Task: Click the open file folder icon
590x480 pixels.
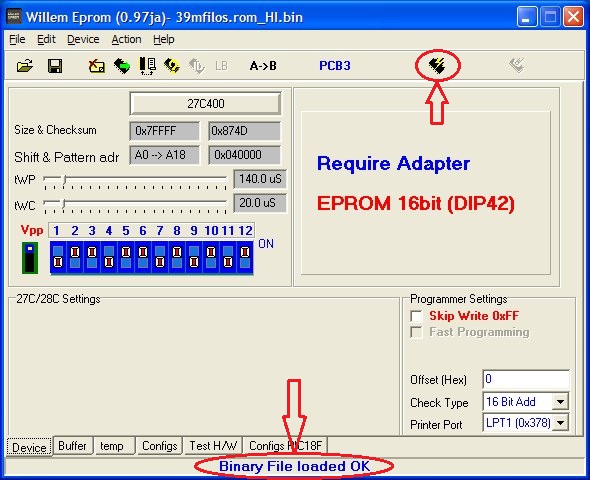Action: 25,66
